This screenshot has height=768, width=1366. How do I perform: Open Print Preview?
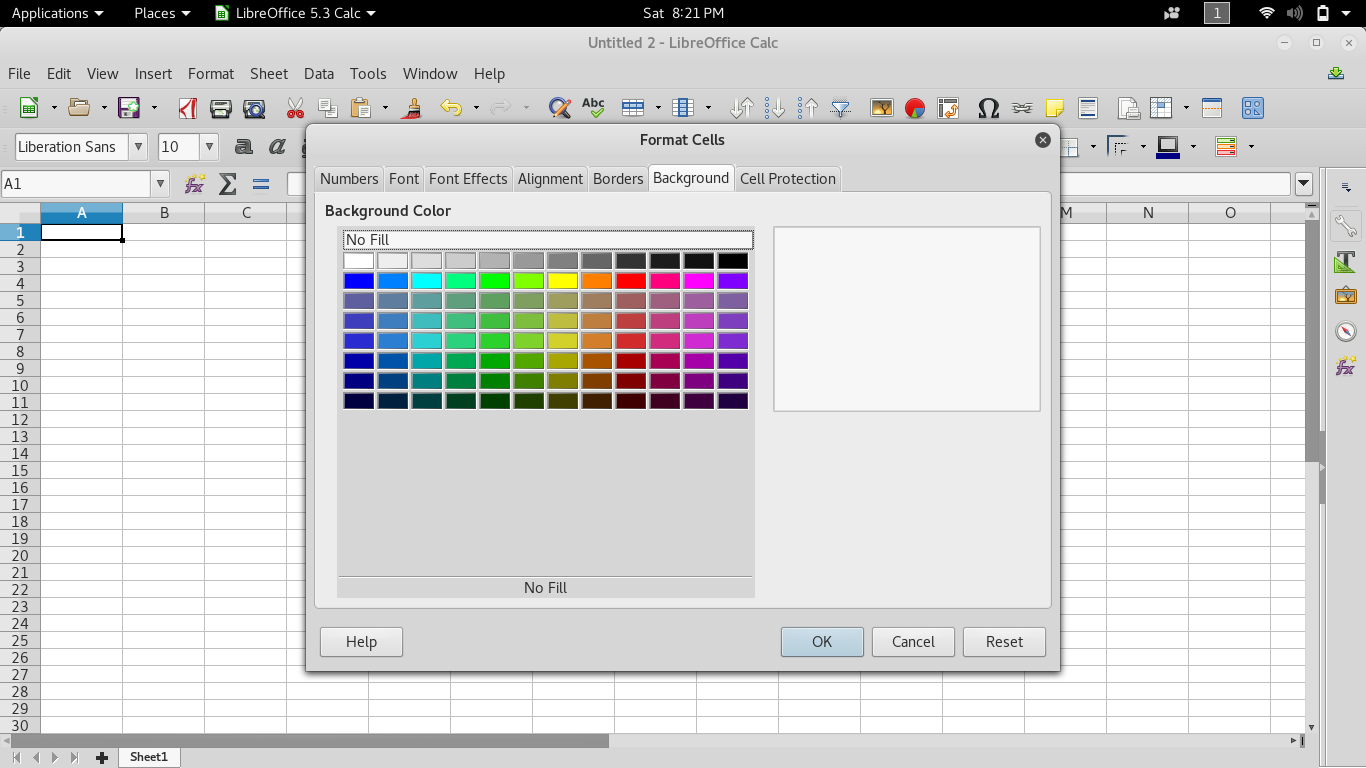253,107
